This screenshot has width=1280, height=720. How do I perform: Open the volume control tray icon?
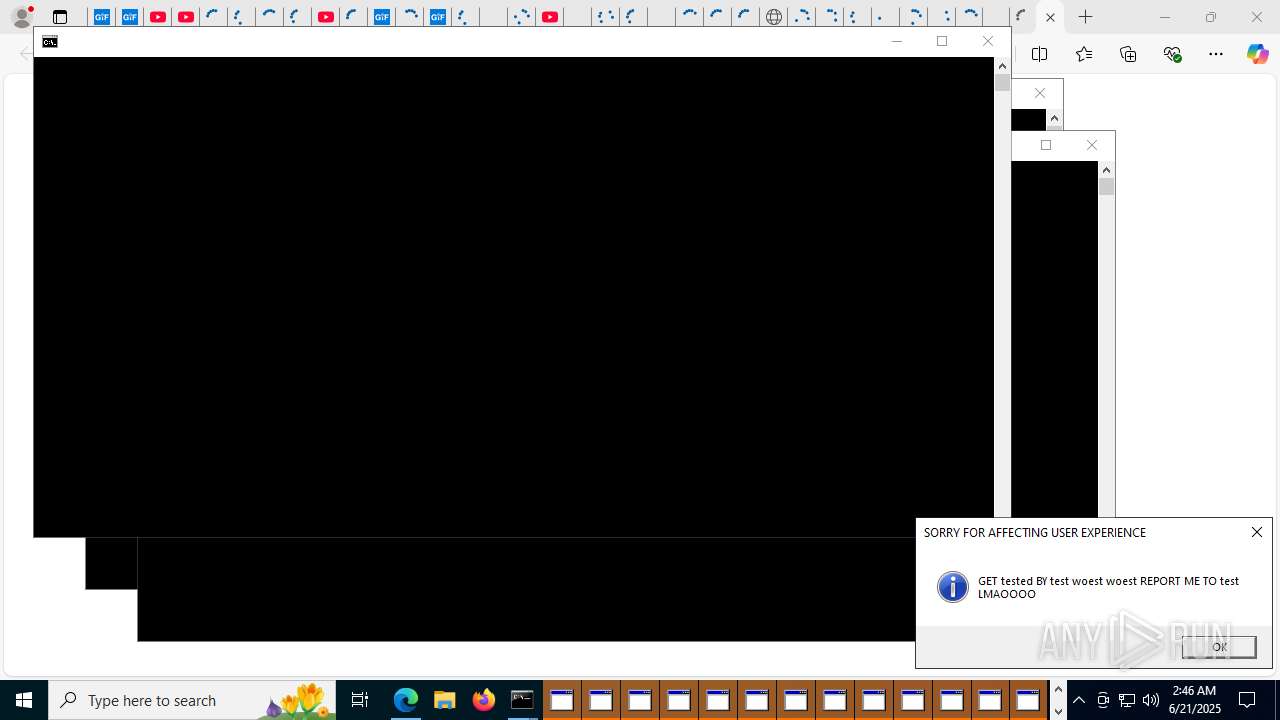1151,700
